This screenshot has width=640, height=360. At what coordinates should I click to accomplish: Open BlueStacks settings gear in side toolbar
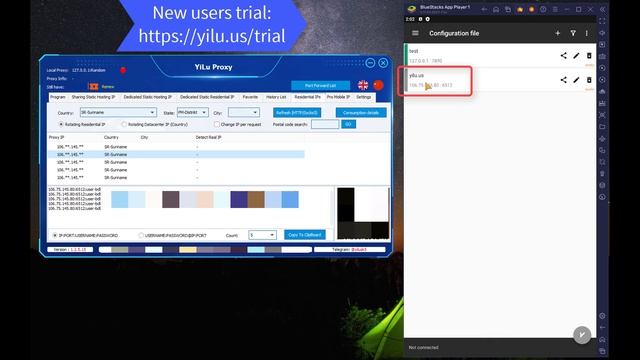coord(602,316)
